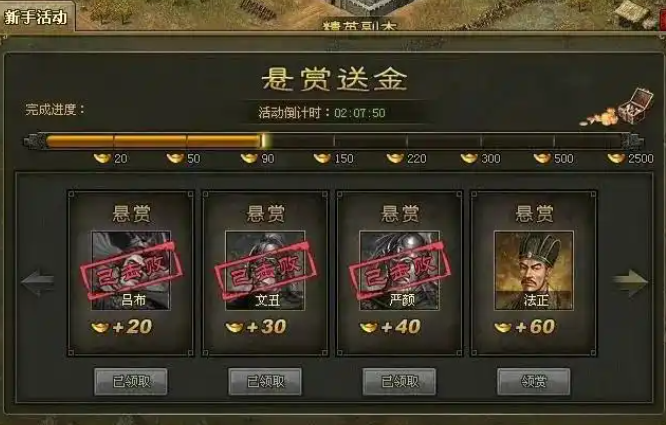Select the 法正 bounty portrait

click(x=534, y=270)
